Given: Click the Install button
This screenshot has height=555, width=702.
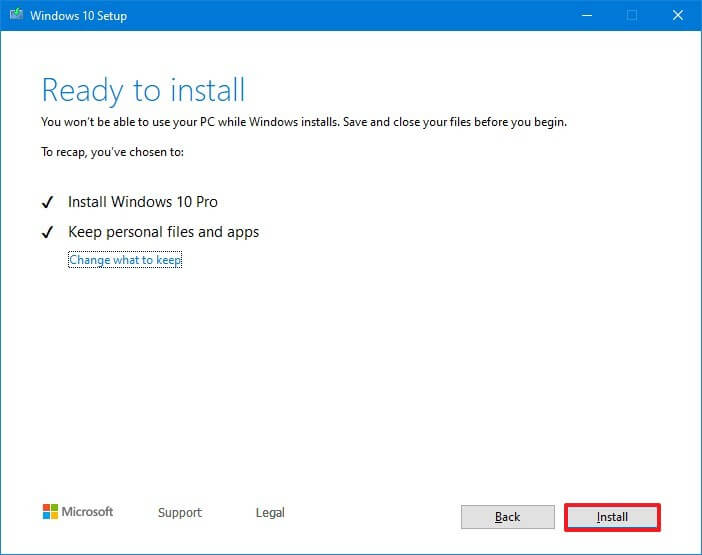Looking at the screenshot, I should tap(612, 517).
